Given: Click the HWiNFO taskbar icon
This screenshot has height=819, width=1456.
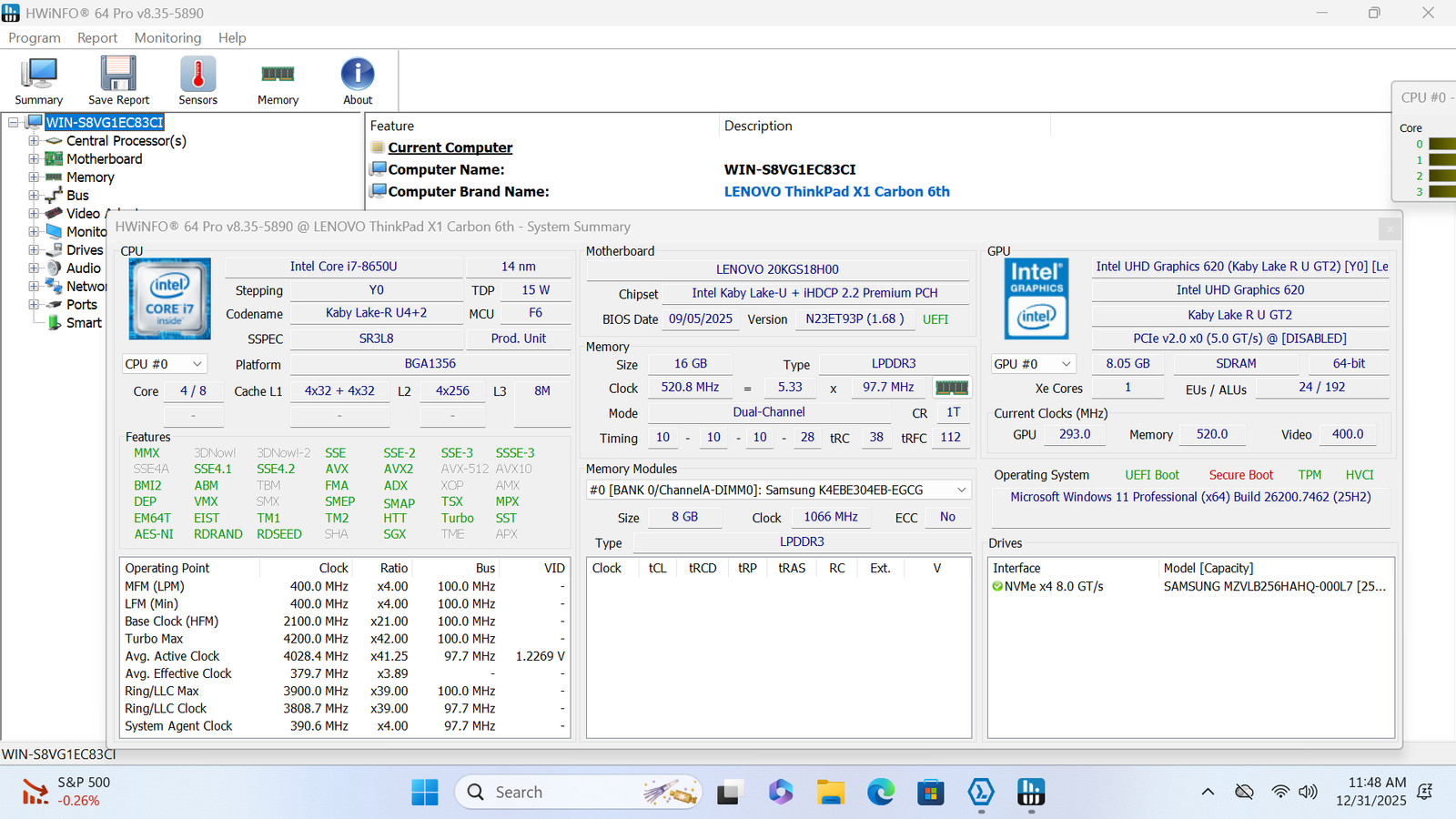Looking at the screenshot, I should coord(1030,793).
